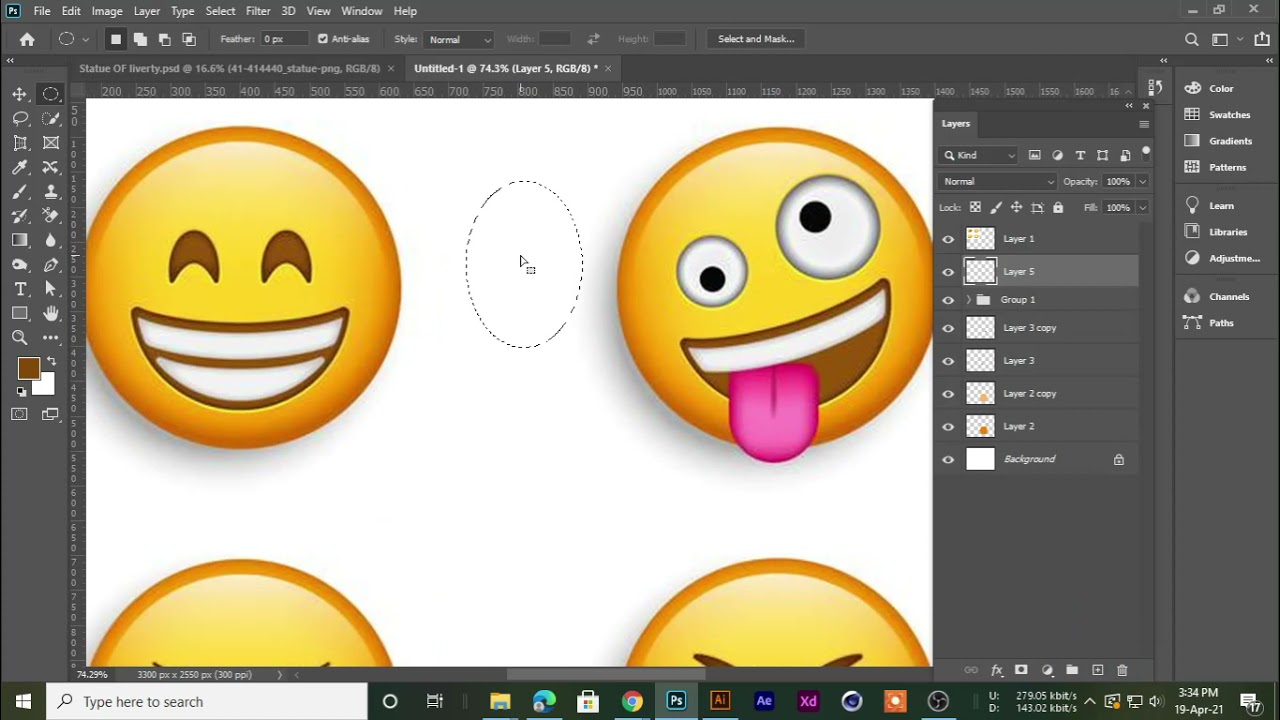
Task: Click the Select and Mask button
Action: coord(756,39)
